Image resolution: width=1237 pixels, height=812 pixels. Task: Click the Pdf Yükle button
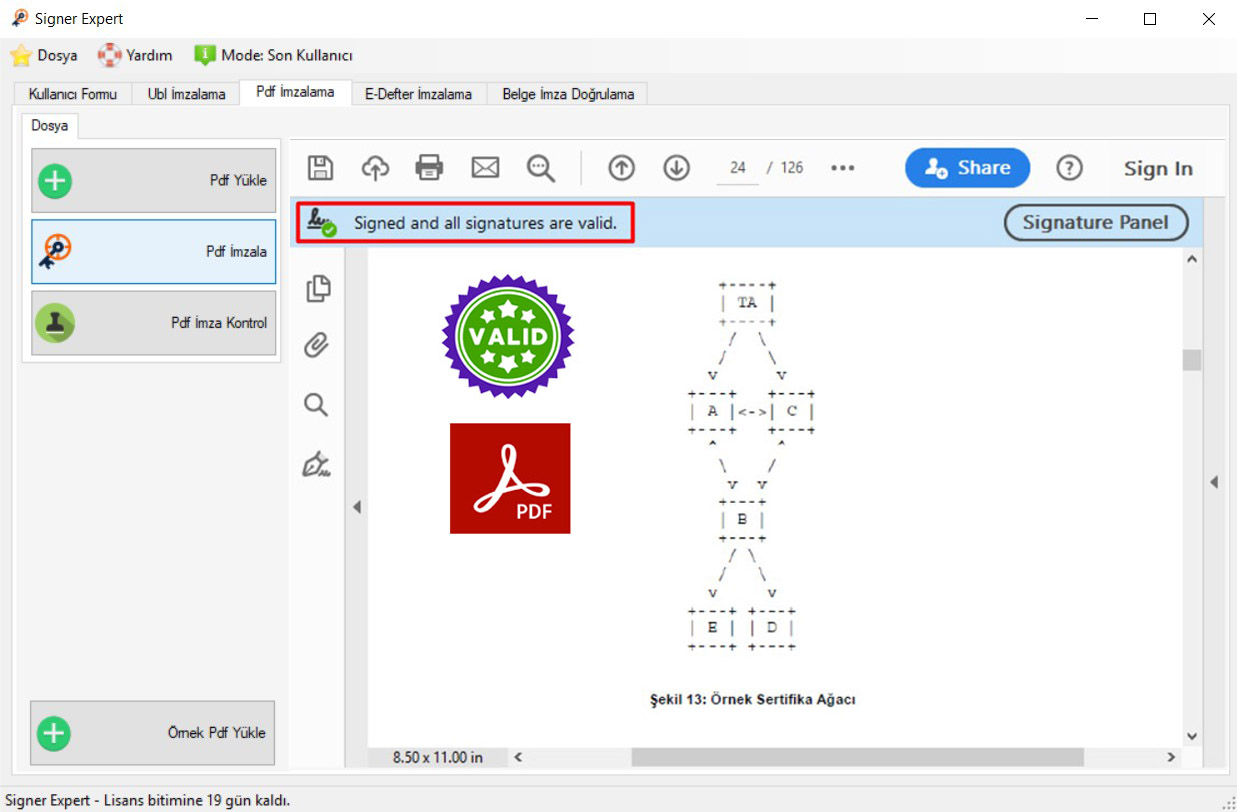153,181
